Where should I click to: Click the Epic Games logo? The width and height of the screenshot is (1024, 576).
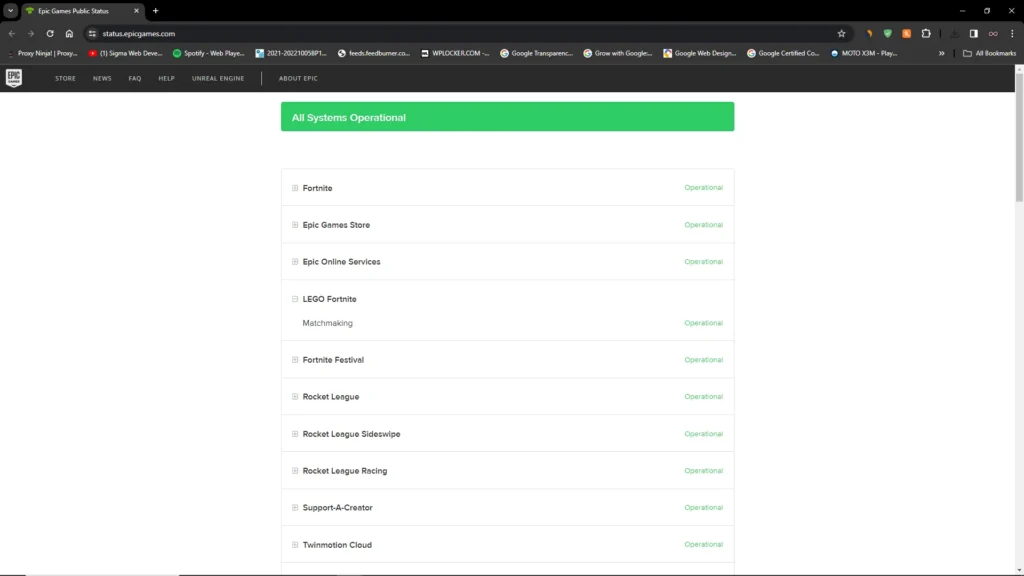pos(14,78)
